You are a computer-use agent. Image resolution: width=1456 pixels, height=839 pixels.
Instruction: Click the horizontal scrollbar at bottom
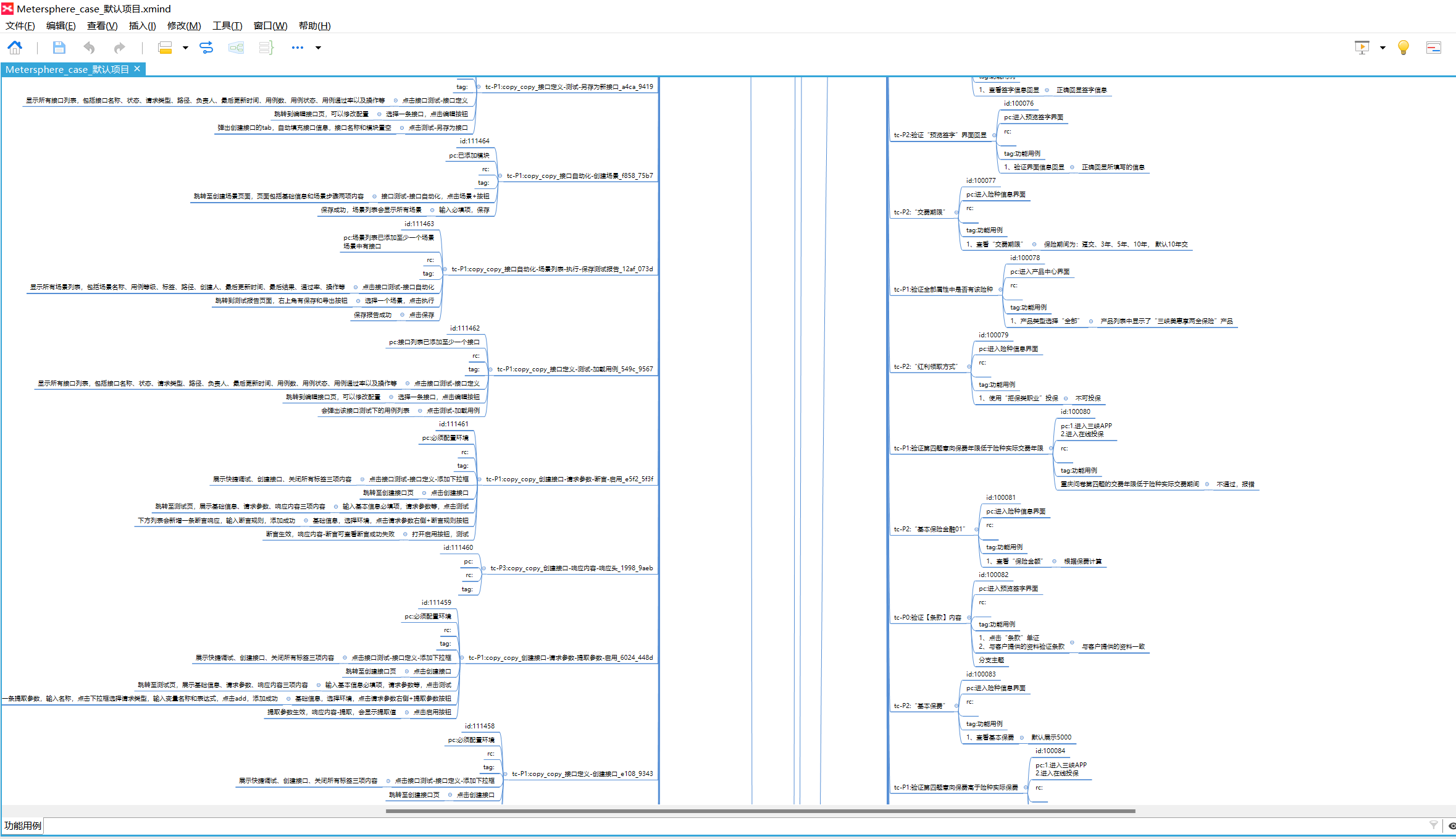[x=759, y=811]
